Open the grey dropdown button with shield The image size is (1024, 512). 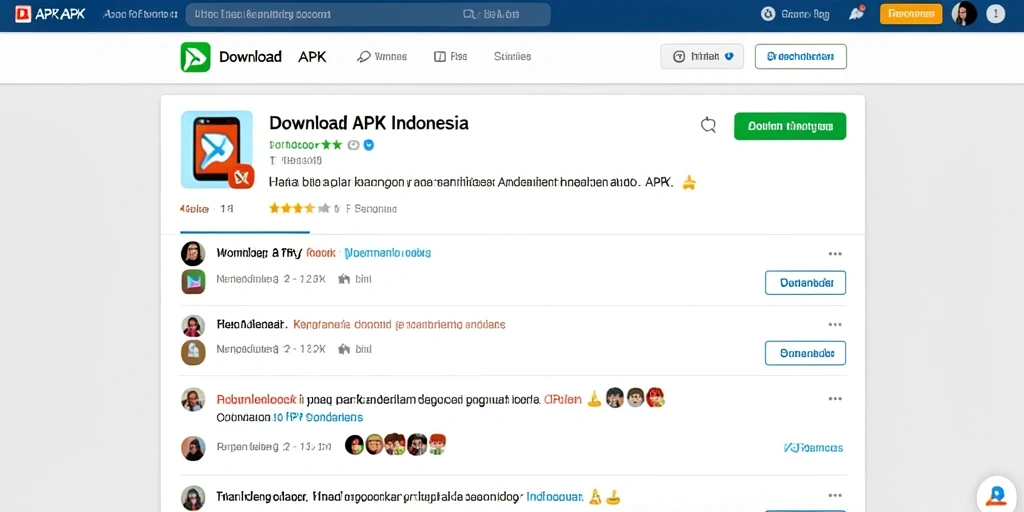coord(702,57)
